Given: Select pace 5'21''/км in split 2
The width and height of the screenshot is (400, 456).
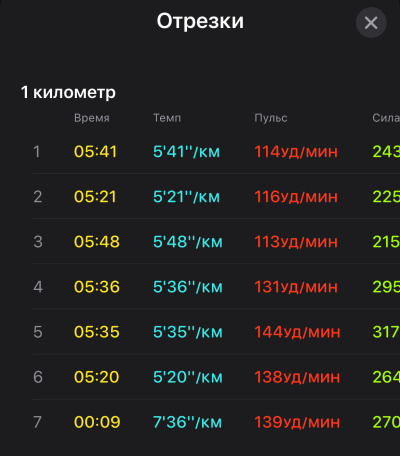Looking at the screenshot, I should (186, 197).
